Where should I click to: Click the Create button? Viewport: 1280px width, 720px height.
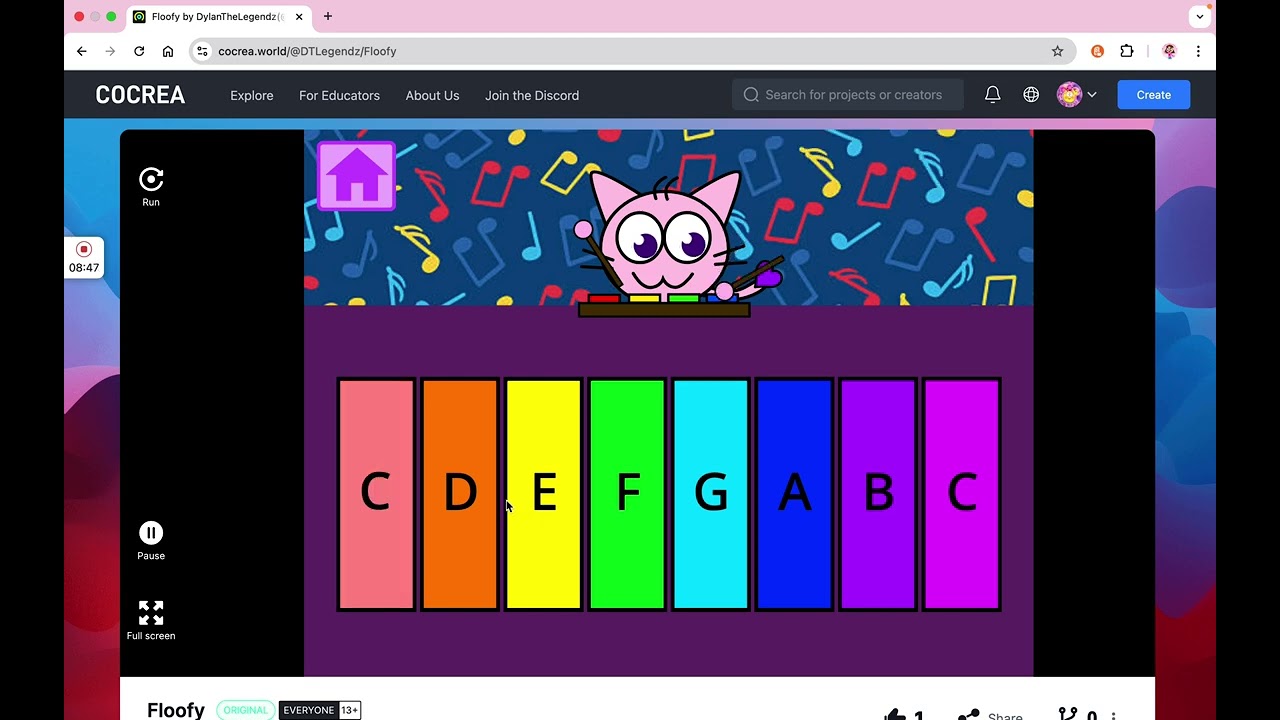[x=1153, y=95]
